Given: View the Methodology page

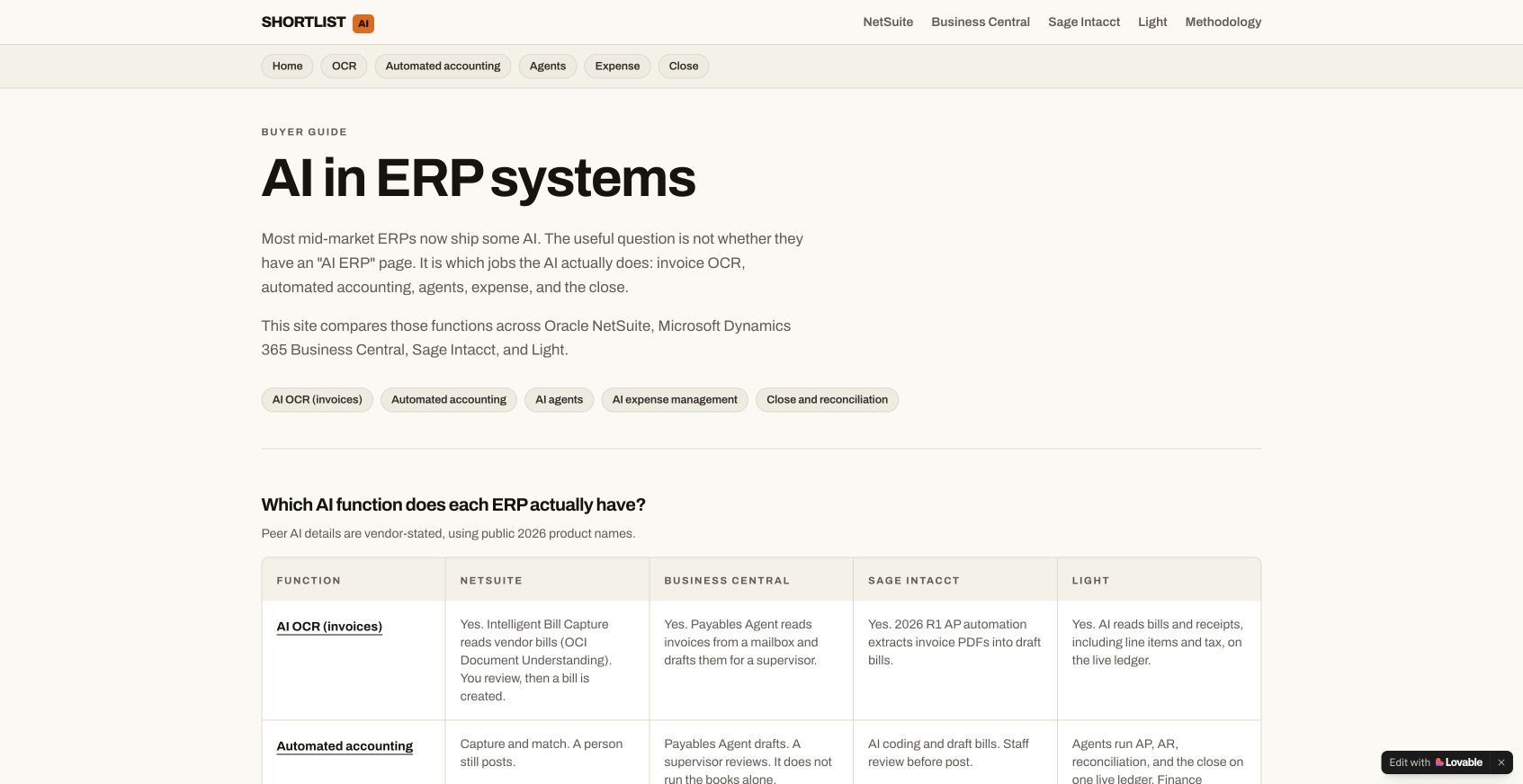Looking at the screenshot, I should coord(1223,22).
